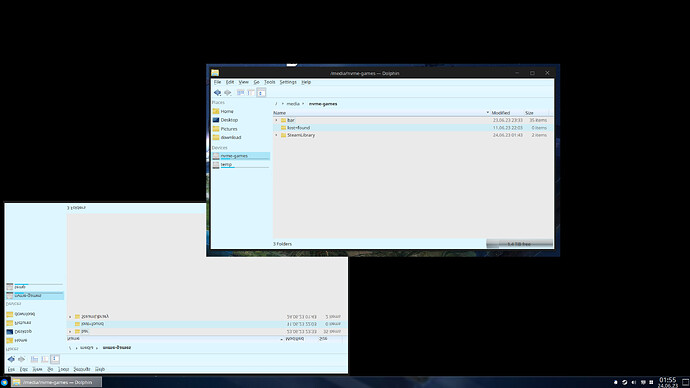Click the 23.06.23 23:33 date cell

(507, 120)
